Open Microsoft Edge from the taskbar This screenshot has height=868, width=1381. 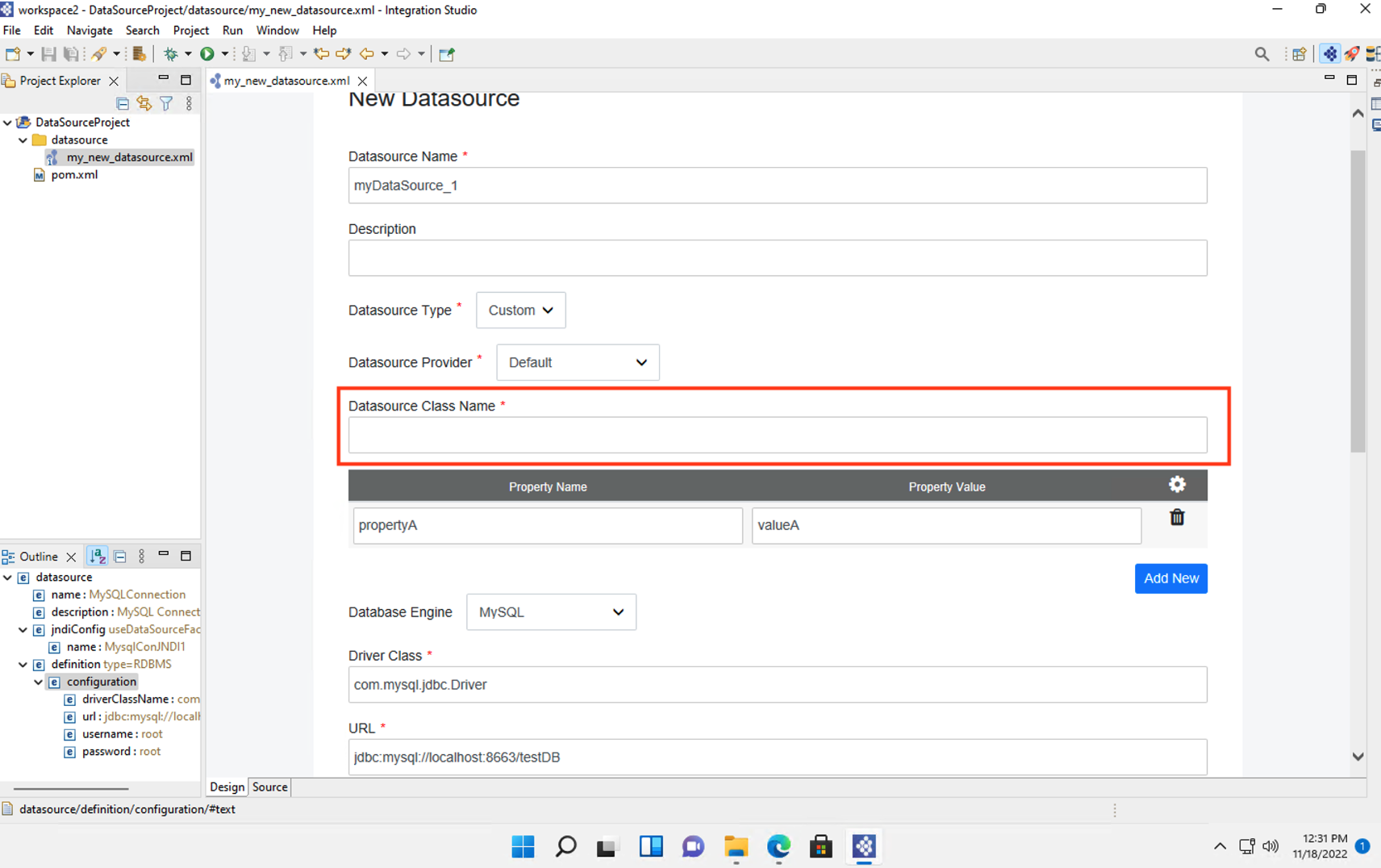(x=777, y=847)
